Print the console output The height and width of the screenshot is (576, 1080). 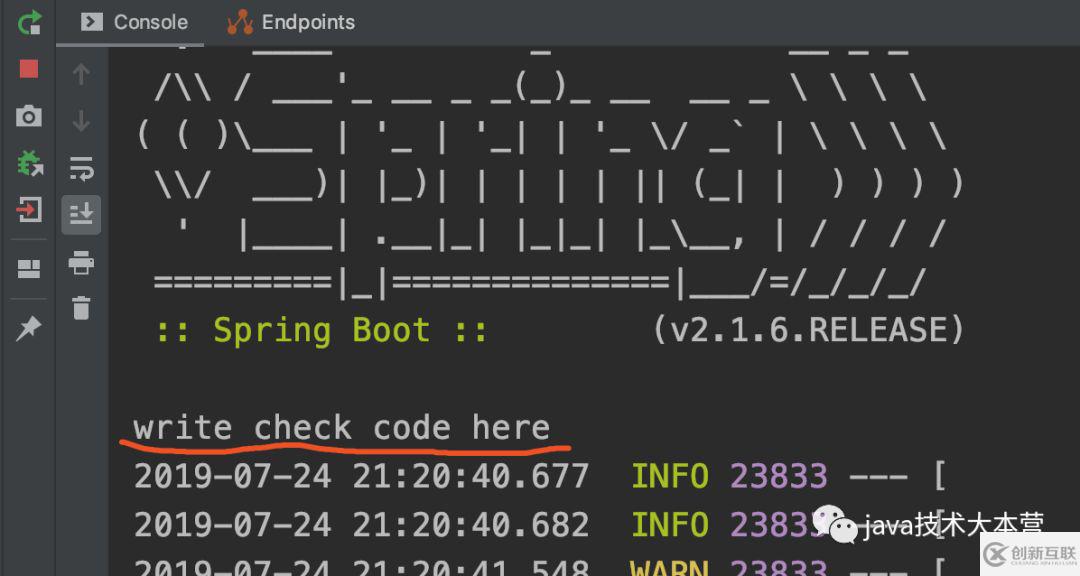pos(81,264)
